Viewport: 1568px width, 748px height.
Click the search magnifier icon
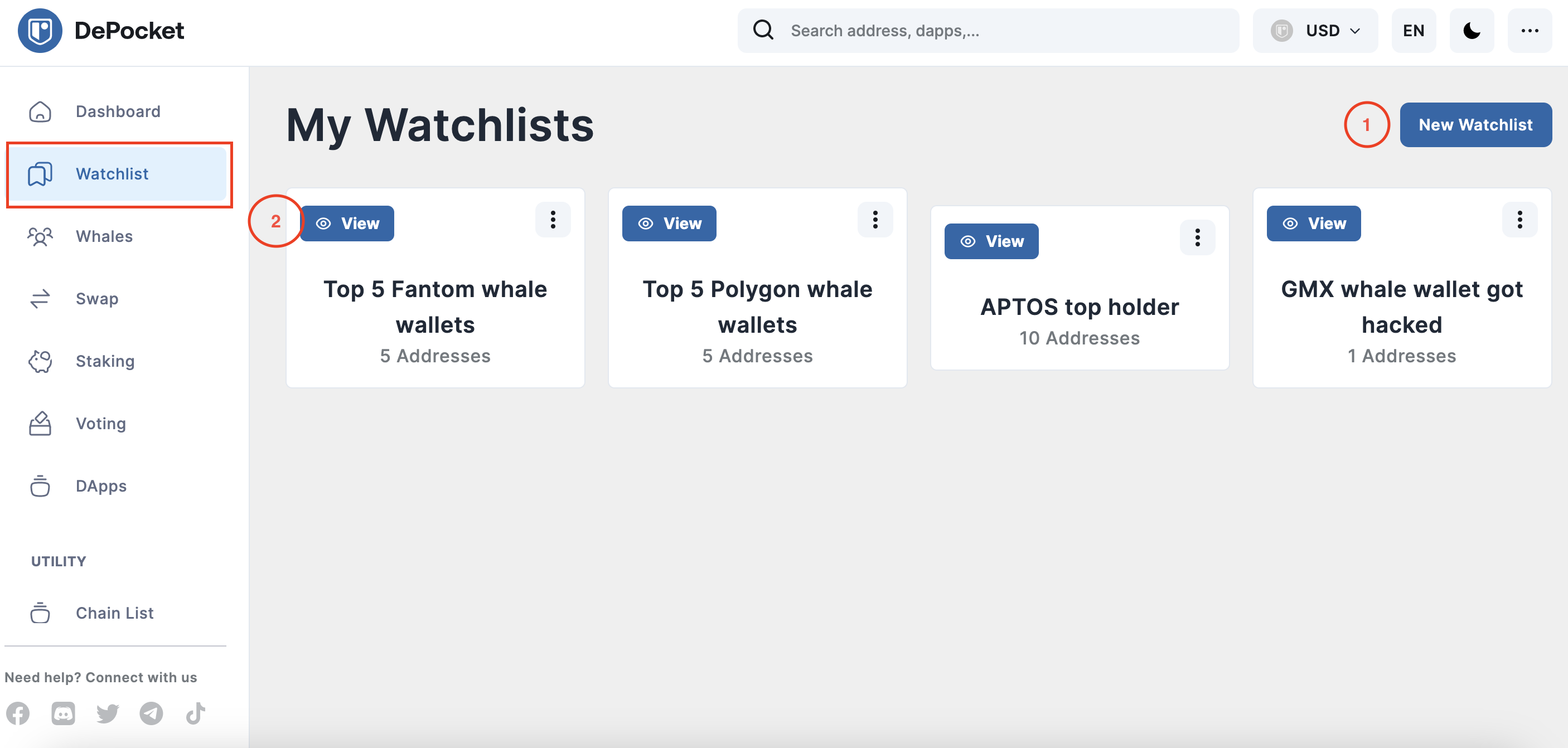[763, 30]
